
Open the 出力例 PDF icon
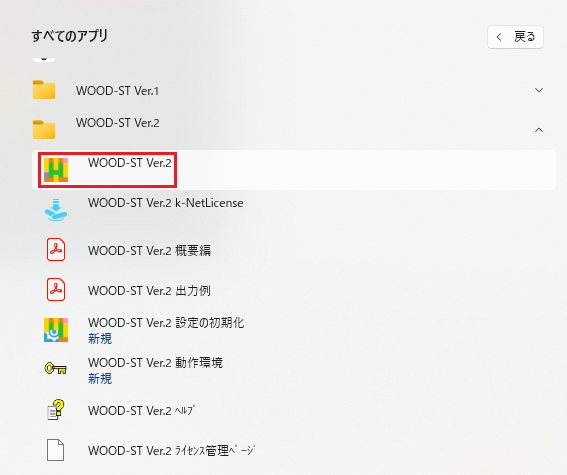coord(56,290)
